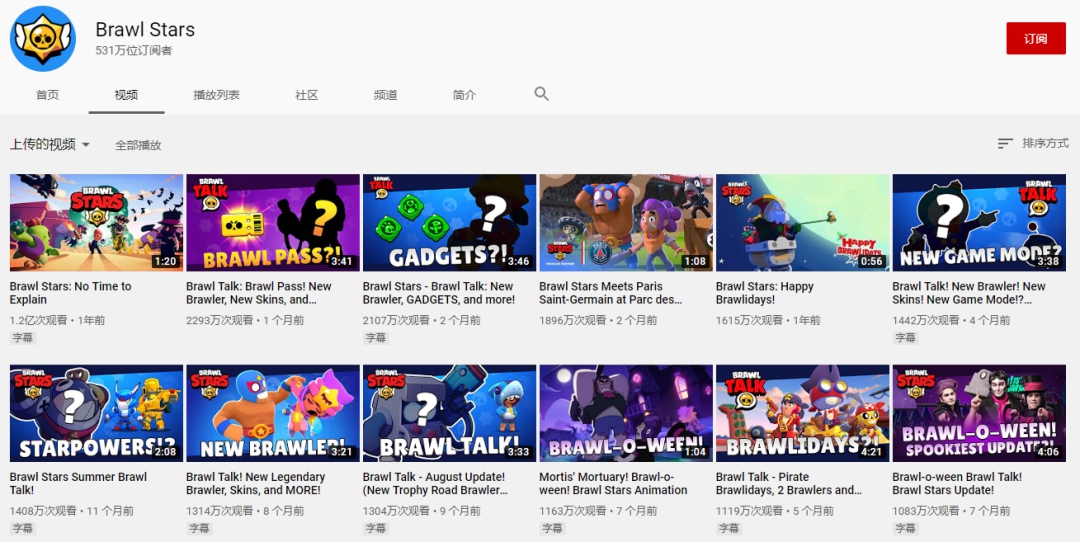Click the title Brawl Stars: No Time to Explain
This screenshot has width=1080, height=542.
(70, 293)
